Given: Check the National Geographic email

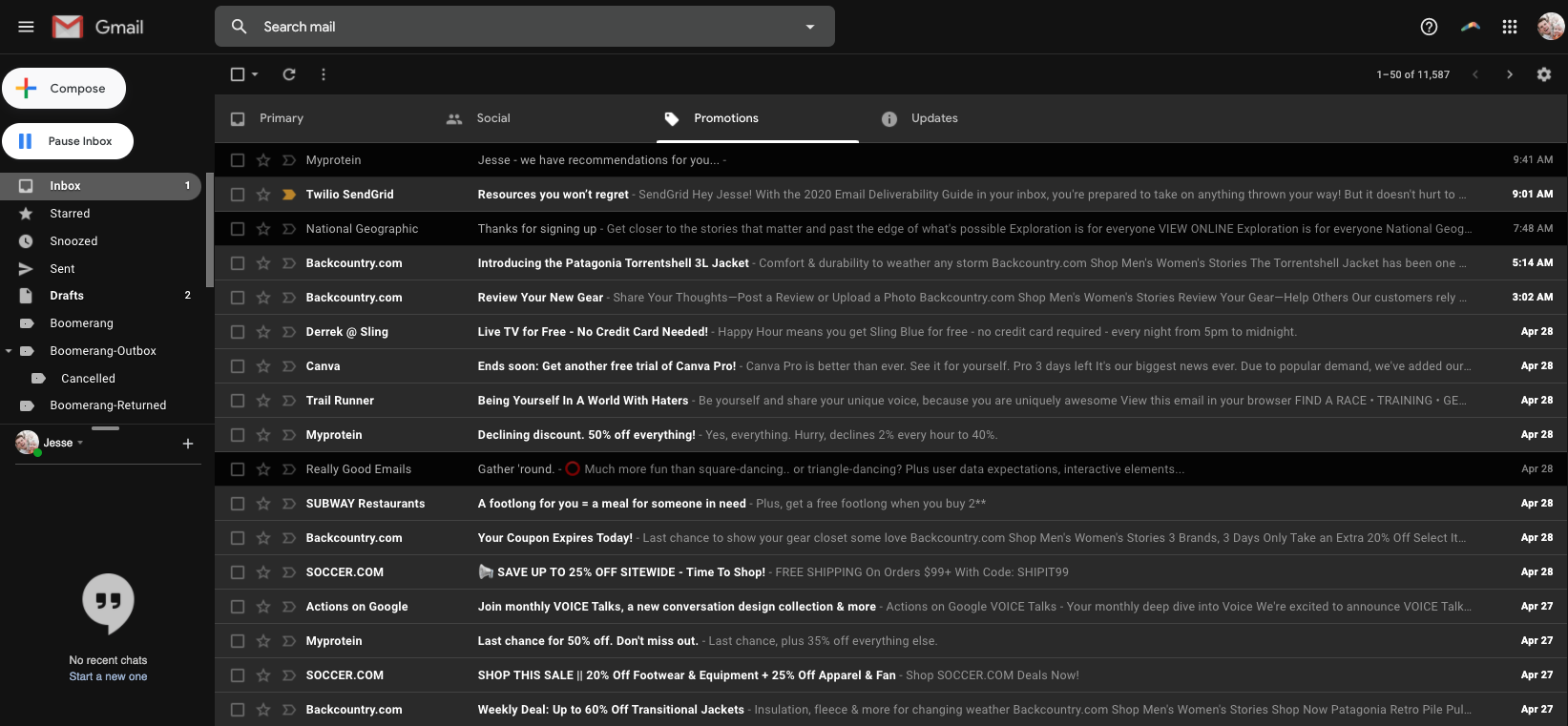Looking at the screenshot, I should point(238,229).
